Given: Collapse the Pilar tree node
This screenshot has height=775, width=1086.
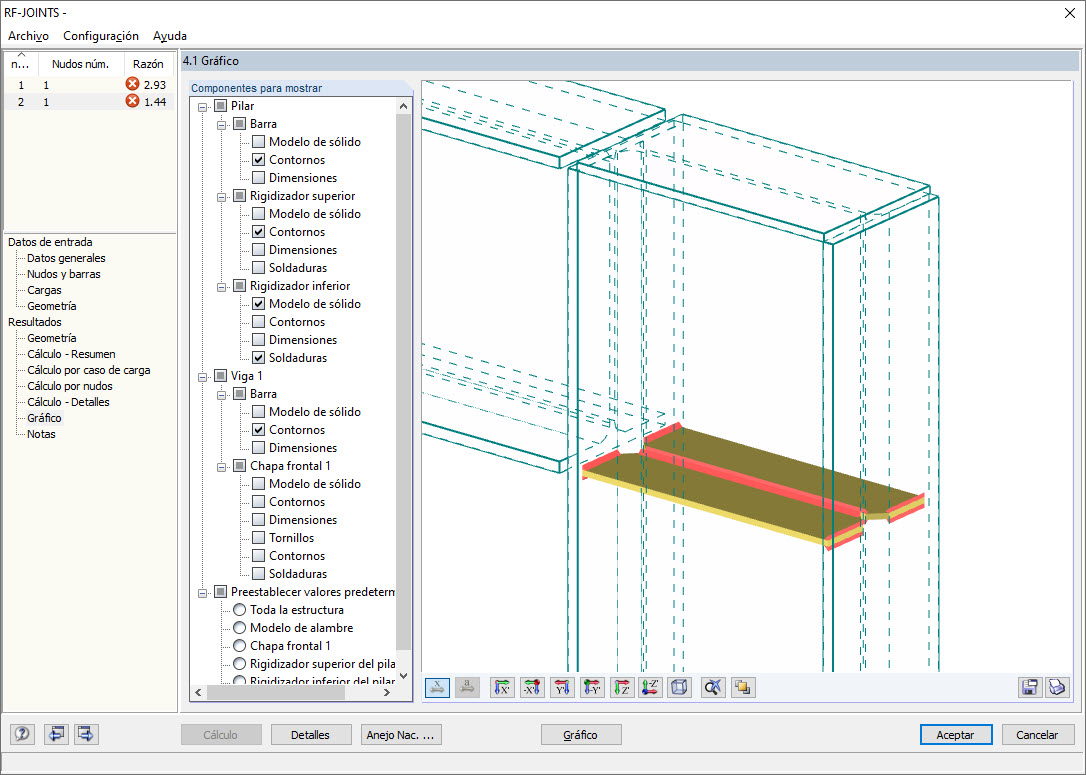Looking at the screenshot, I should [x=203, y=107].
